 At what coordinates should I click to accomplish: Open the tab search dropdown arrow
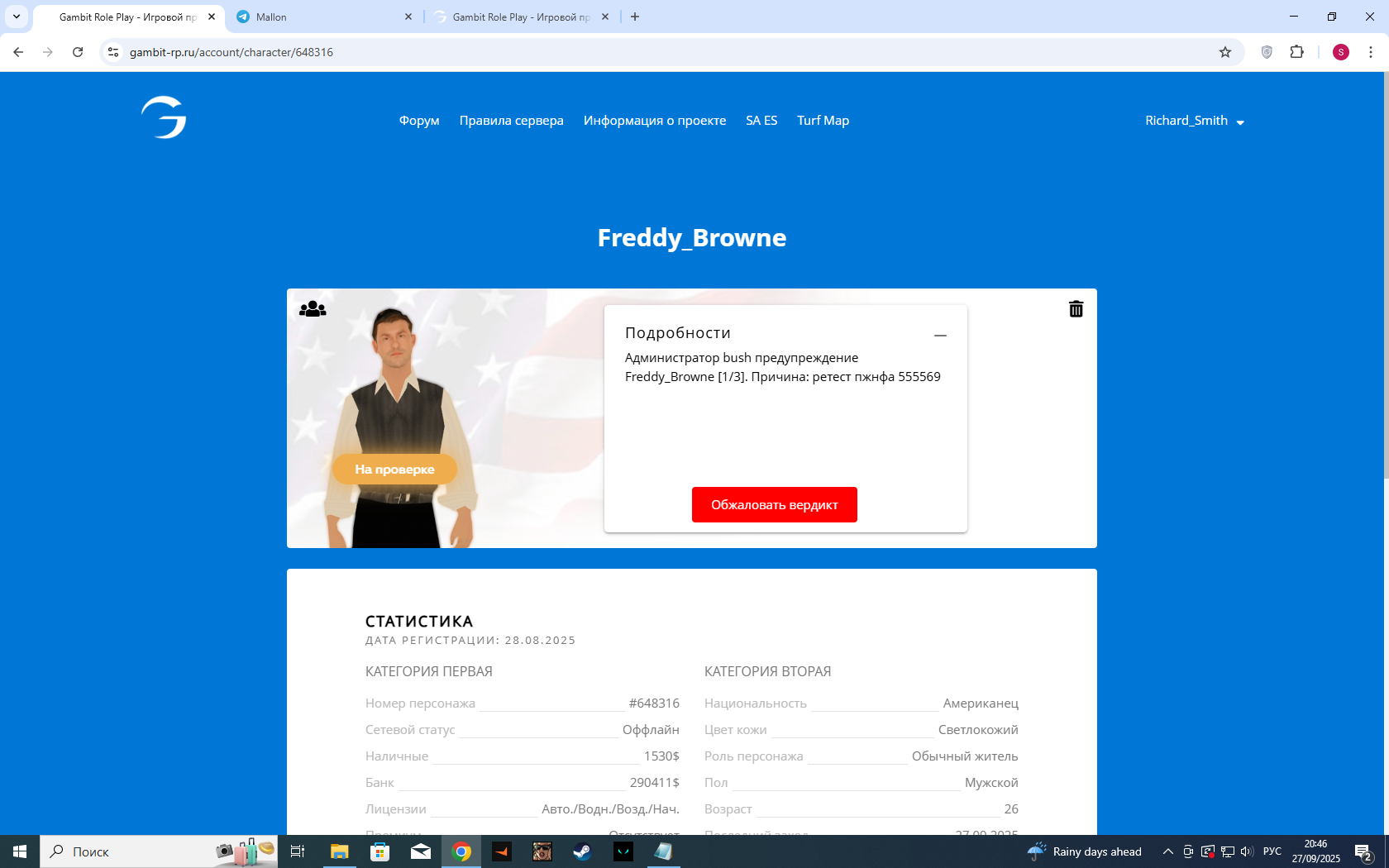(x=16, y=17)
